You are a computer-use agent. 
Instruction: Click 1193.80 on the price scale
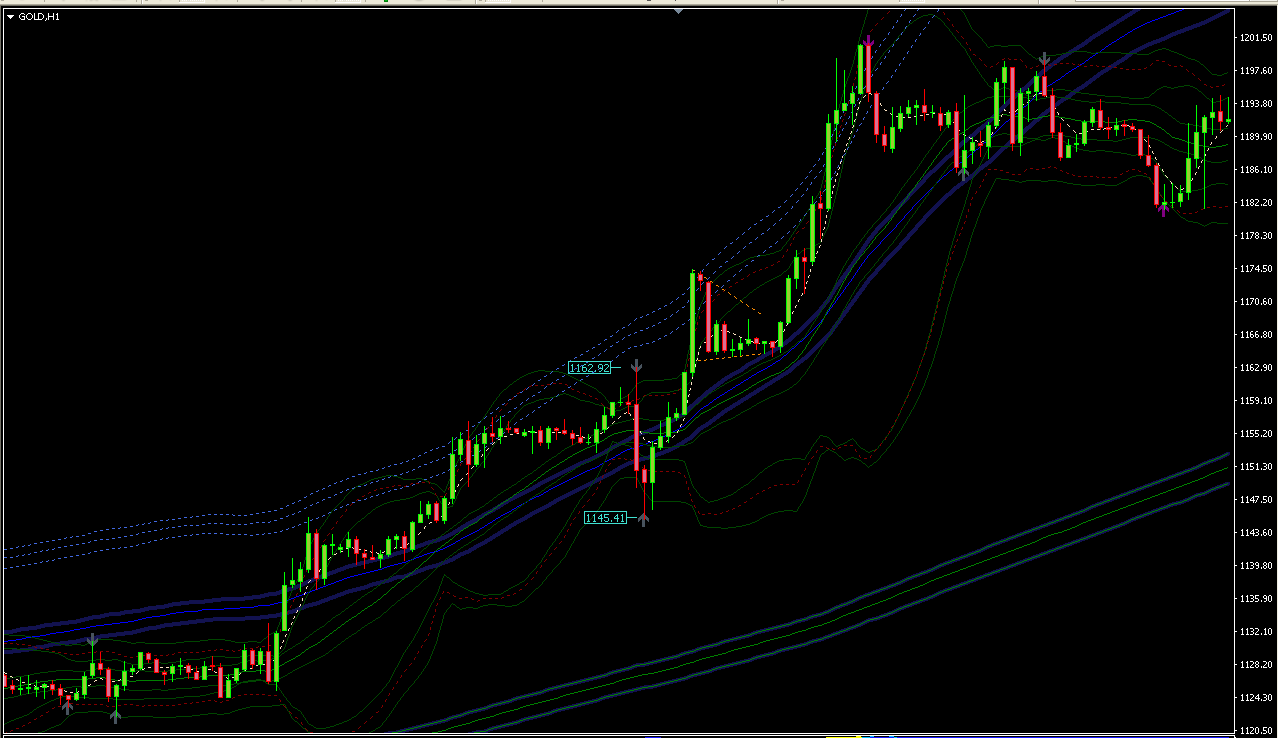click(x=1255, y=104)
